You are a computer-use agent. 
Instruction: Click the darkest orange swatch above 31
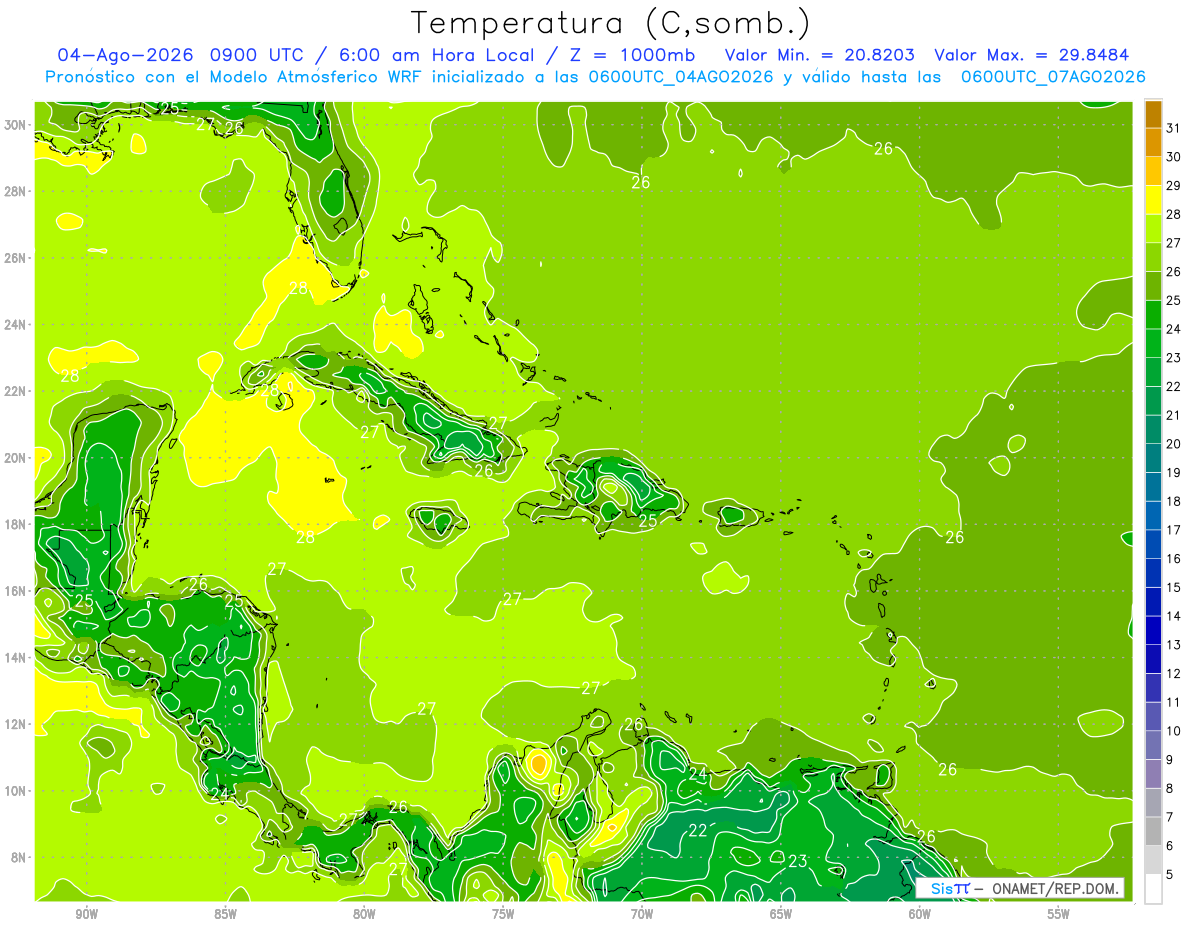point(1153,114)
